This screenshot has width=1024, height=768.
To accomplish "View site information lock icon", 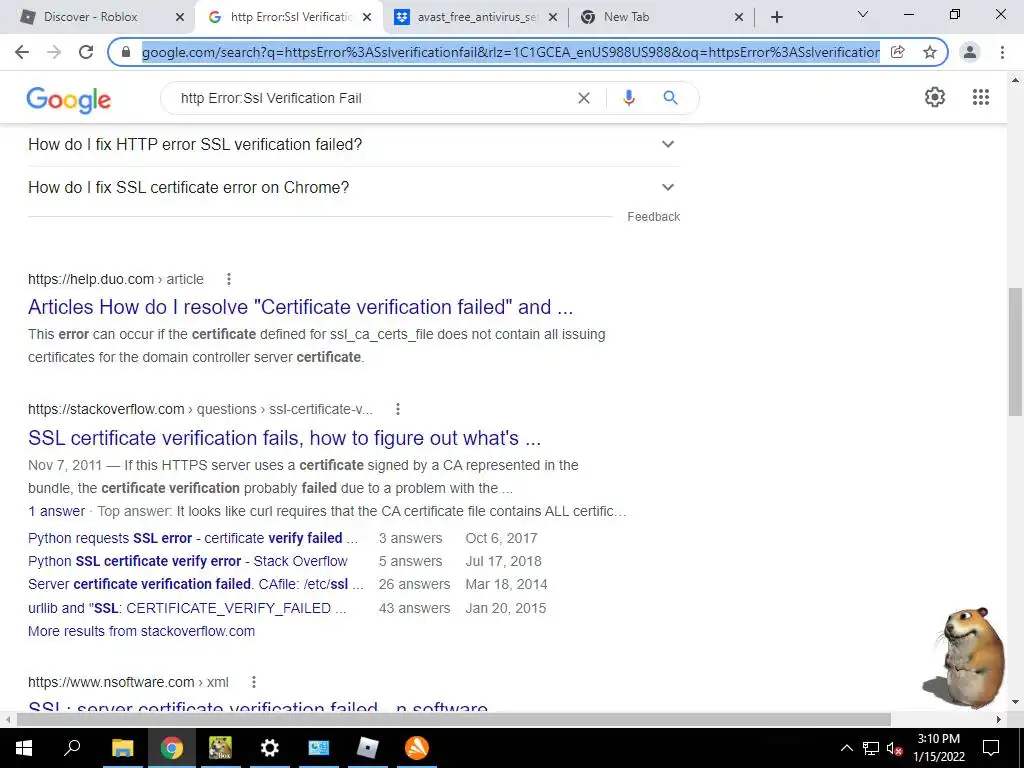I will tap(126, 52).
